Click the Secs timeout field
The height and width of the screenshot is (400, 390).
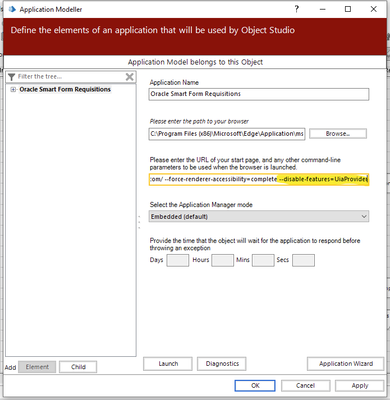[x=303, y=260]
